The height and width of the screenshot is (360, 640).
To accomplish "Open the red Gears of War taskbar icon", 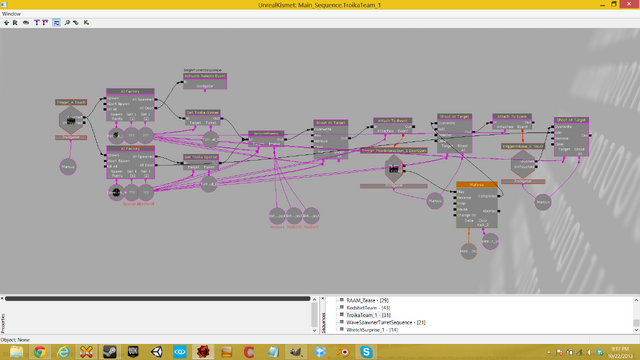I will pos(203,352).
